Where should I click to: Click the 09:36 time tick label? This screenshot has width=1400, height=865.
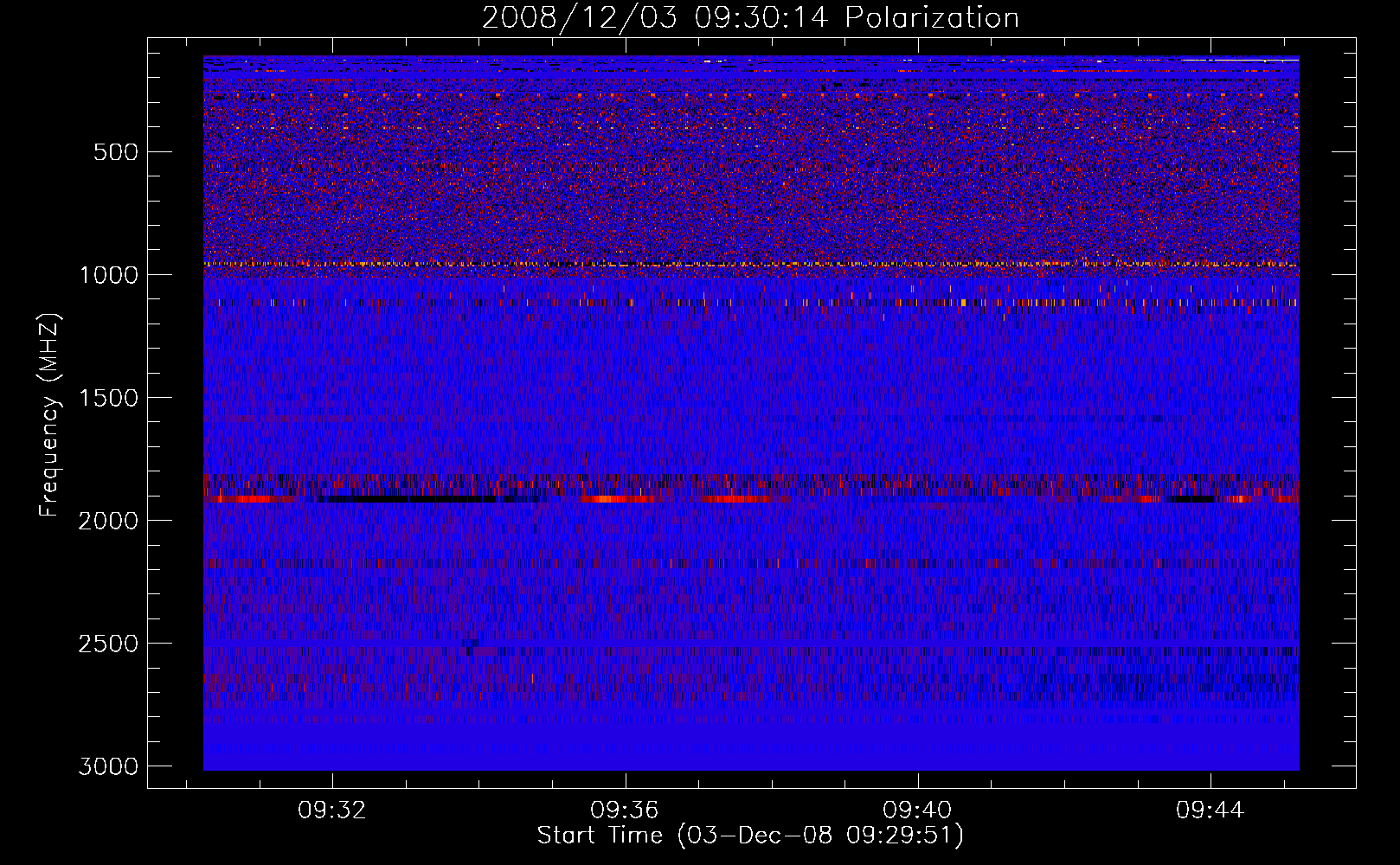click(625, 811)
